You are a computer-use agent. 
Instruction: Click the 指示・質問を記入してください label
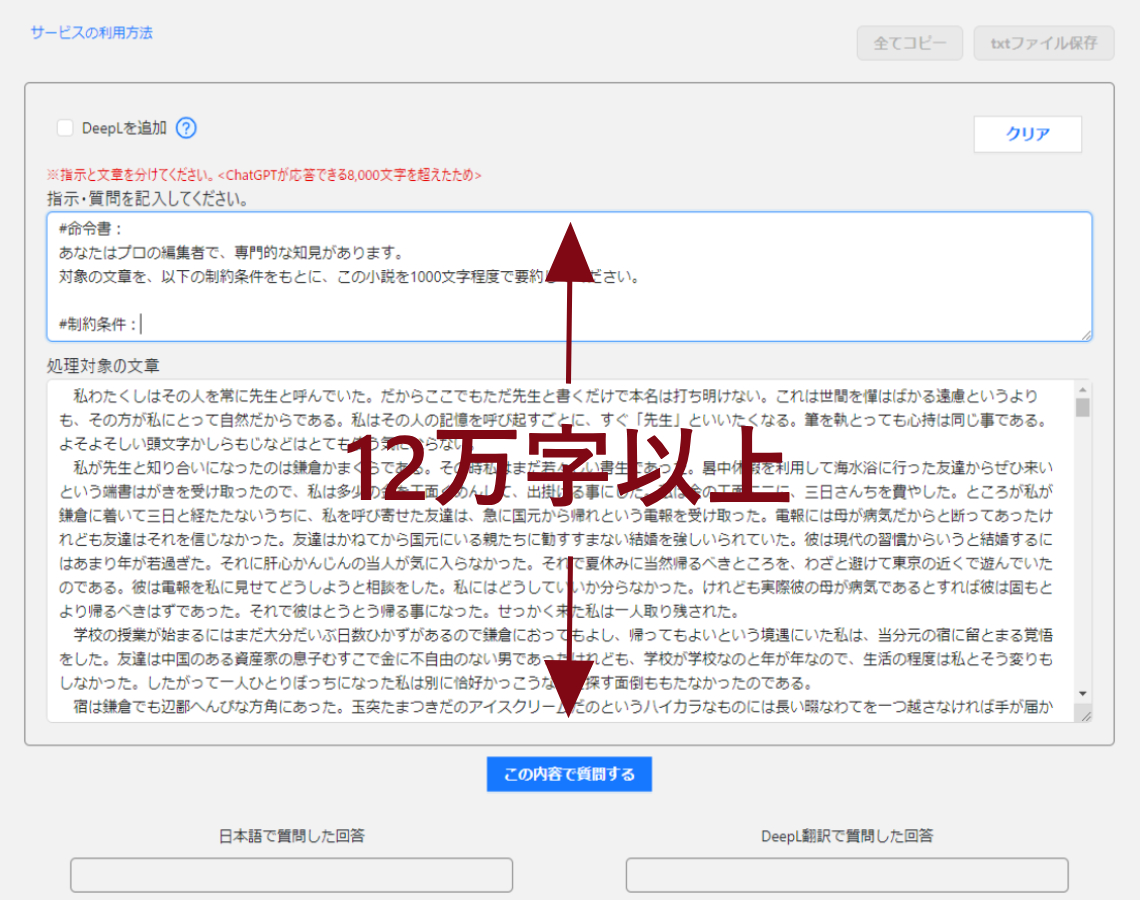147,198
